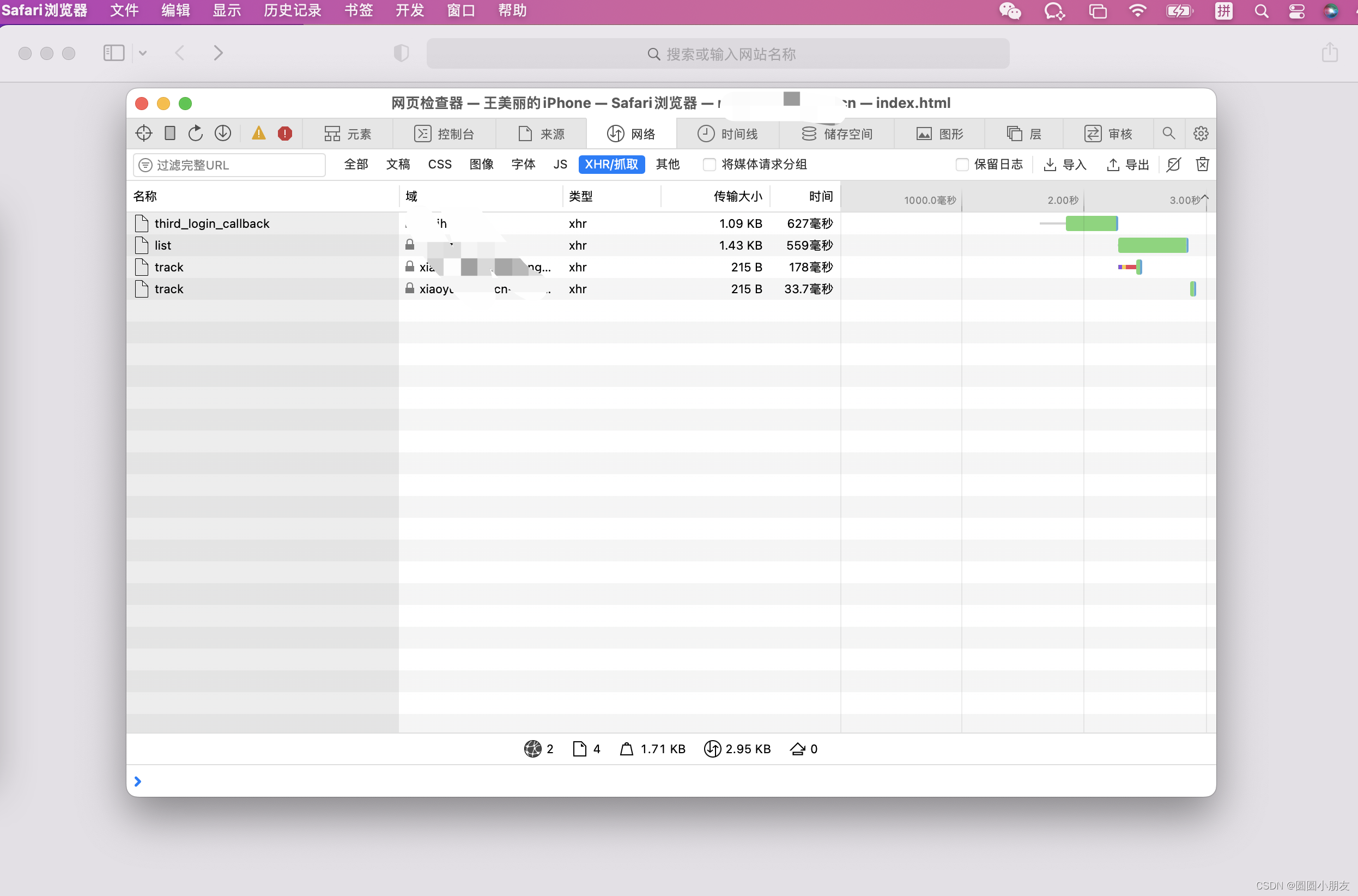
Task: Show errors via red stop icon
Action: pyautogui.click(x=284, y=133)
